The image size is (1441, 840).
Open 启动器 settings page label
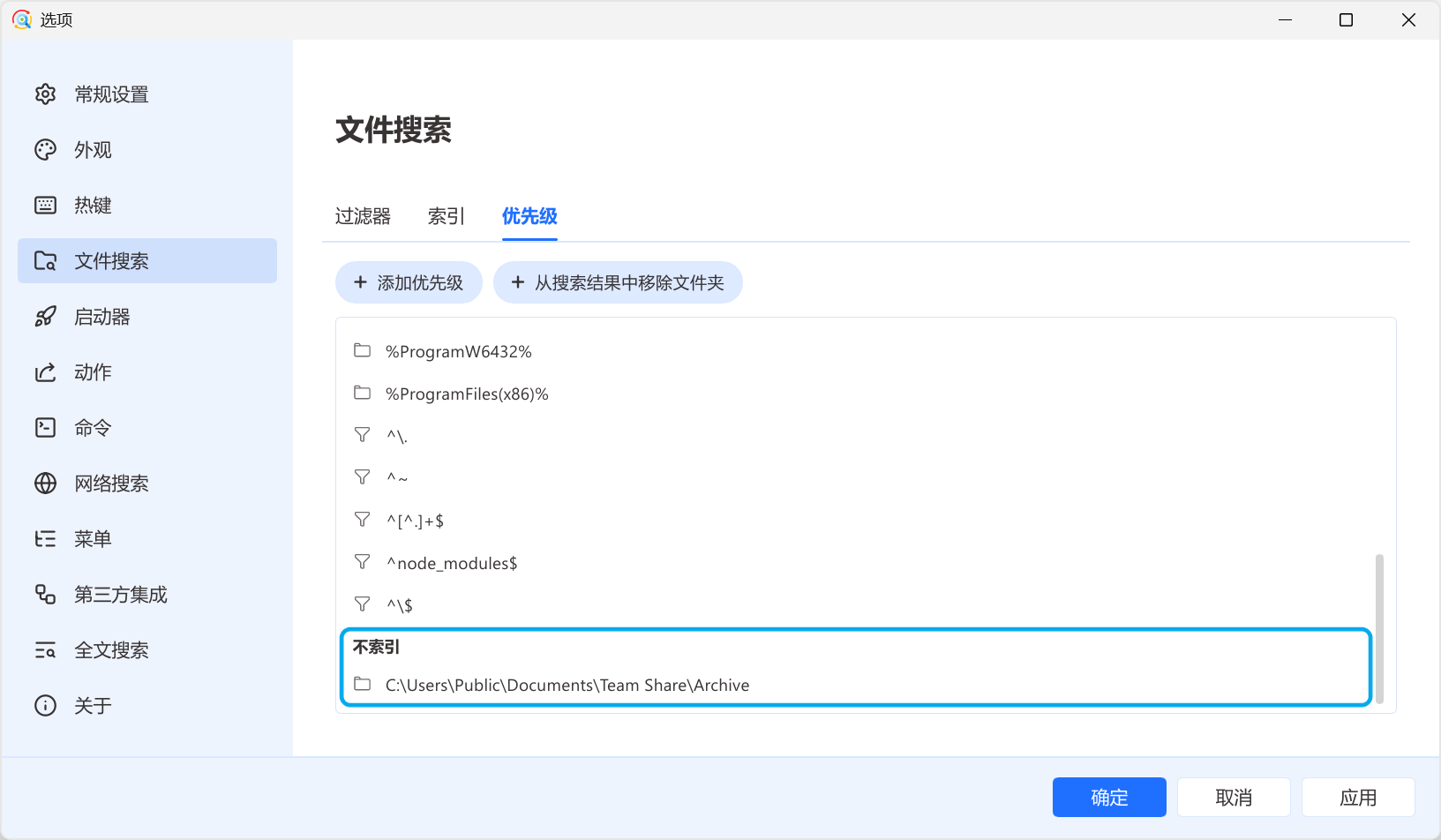(102, 317)
